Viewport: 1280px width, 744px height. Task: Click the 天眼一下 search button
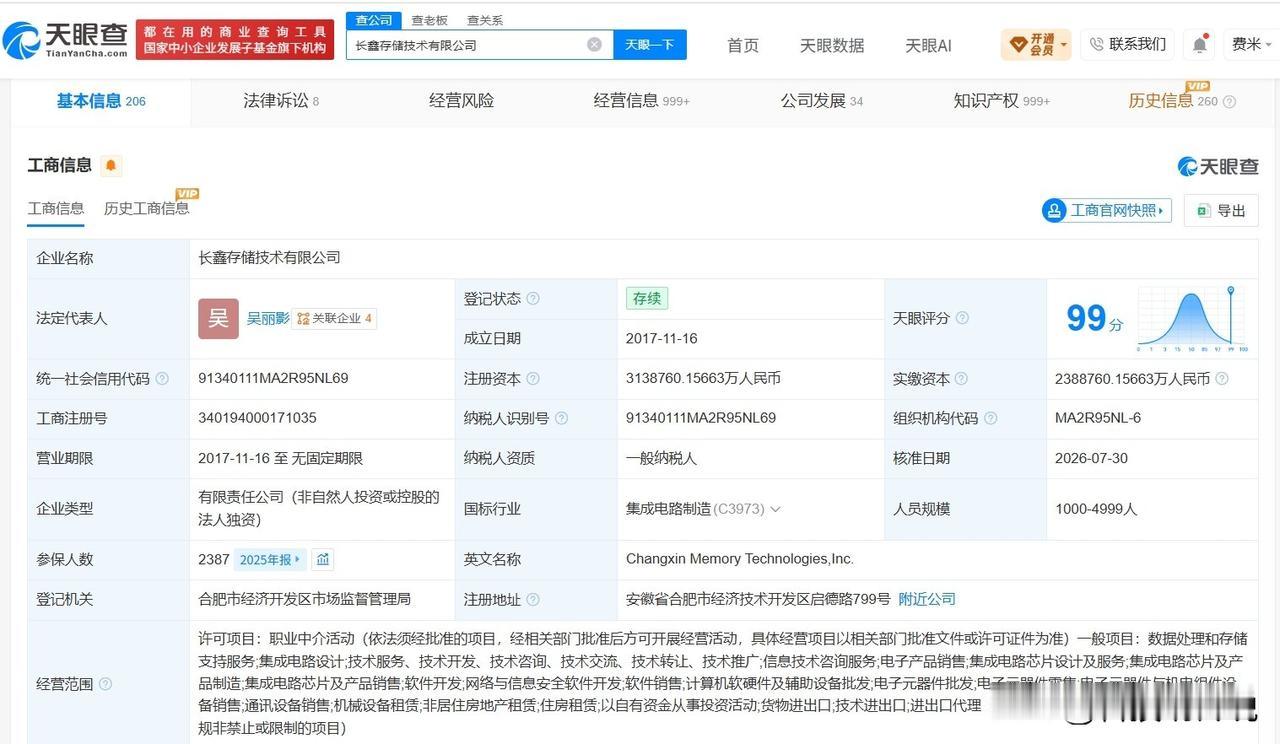[650, 44]
